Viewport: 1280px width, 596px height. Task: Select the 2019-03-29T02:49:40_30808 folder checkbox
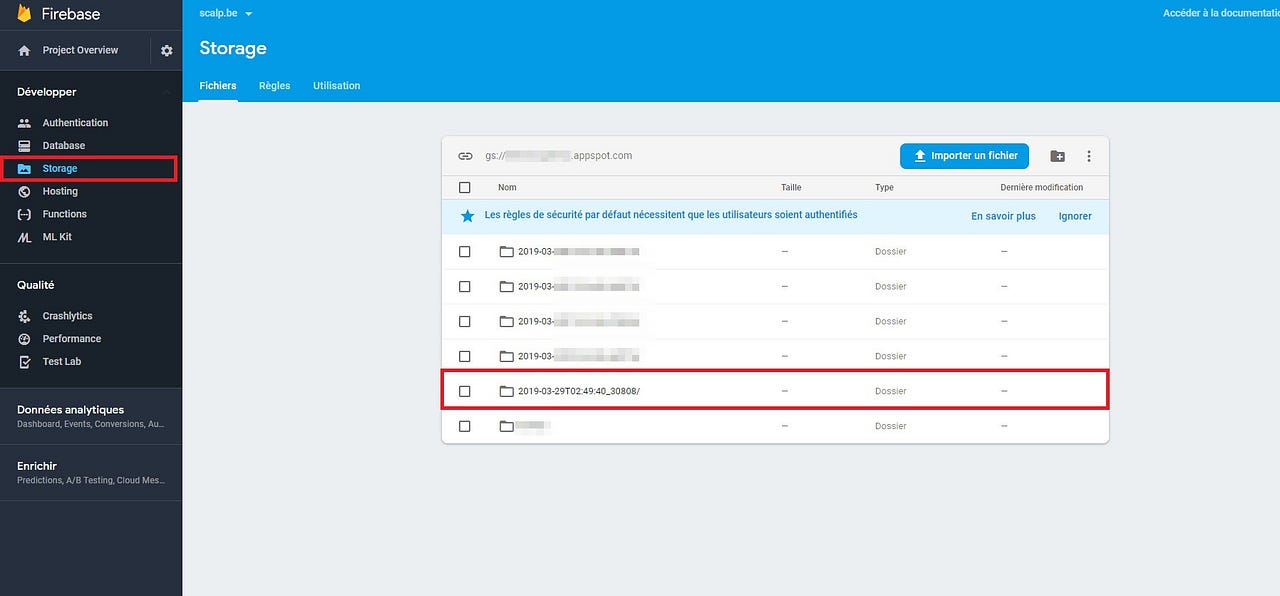pos(464,391)
